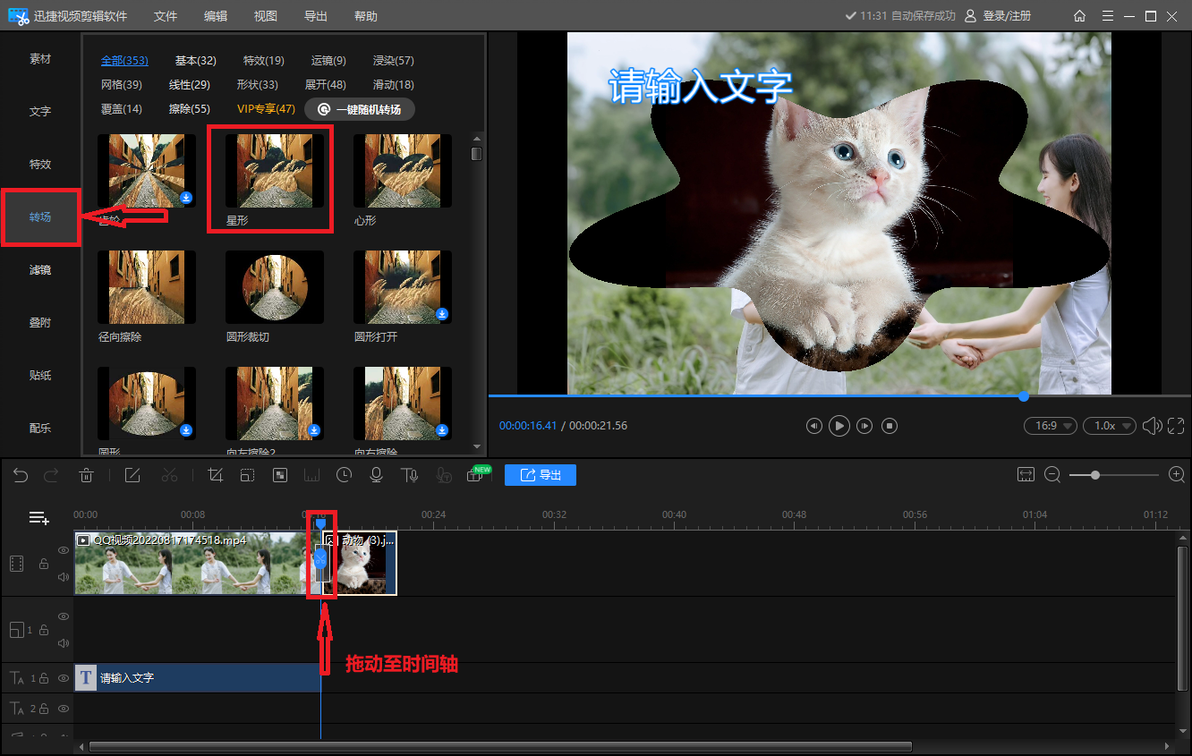This screenshot has height=756, width=1192.
Task: Open the 16:9 aspect ratio dropdown
Action: click(1050, 426)
